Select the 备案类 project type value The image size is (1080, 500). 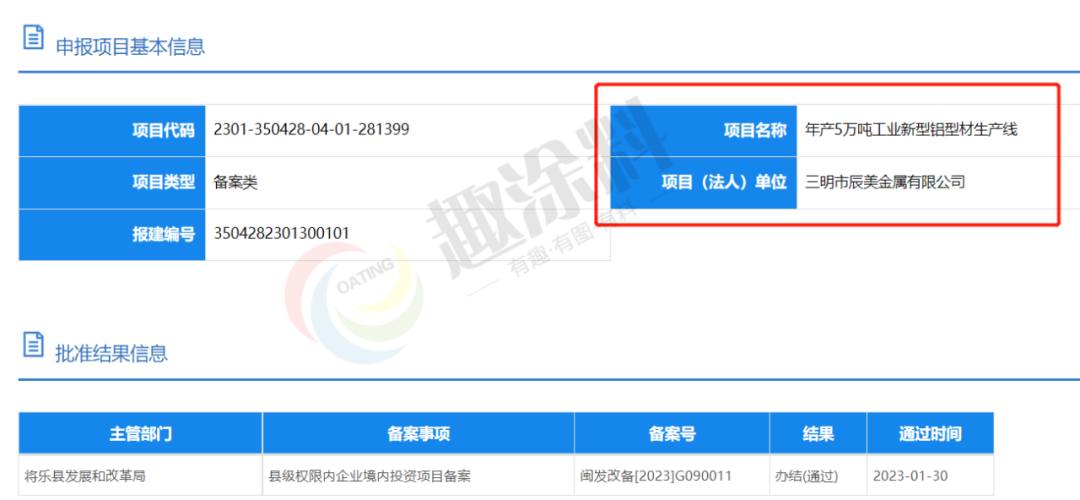236,183
